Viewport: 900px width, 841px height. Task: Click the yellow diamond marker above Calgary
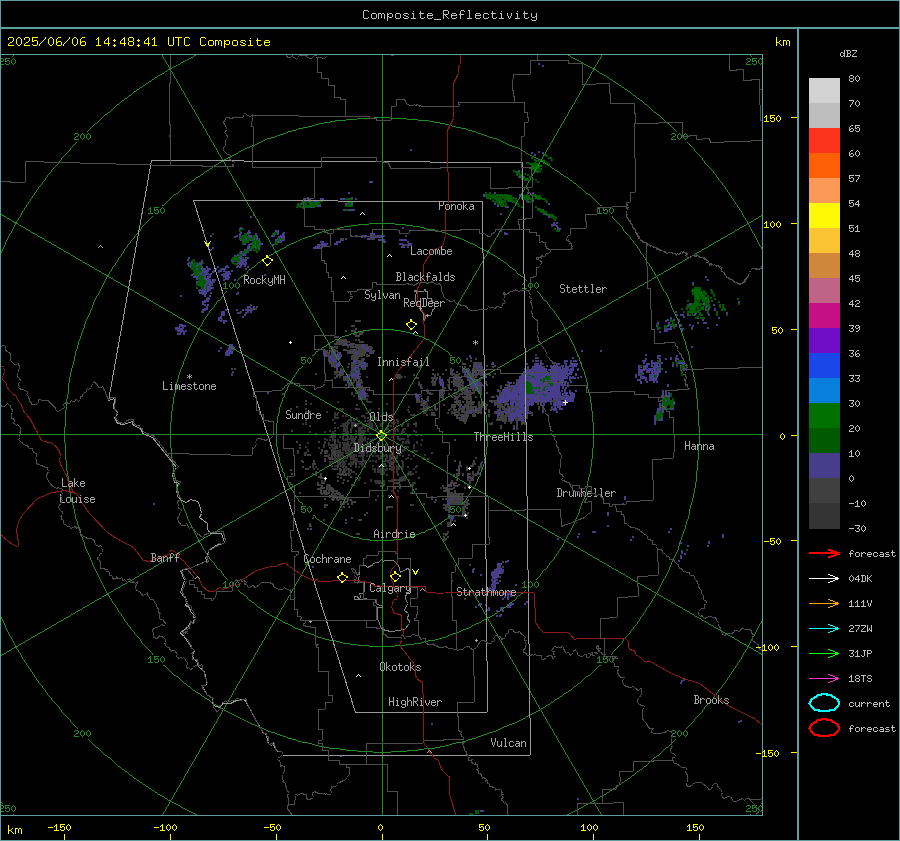395,576
